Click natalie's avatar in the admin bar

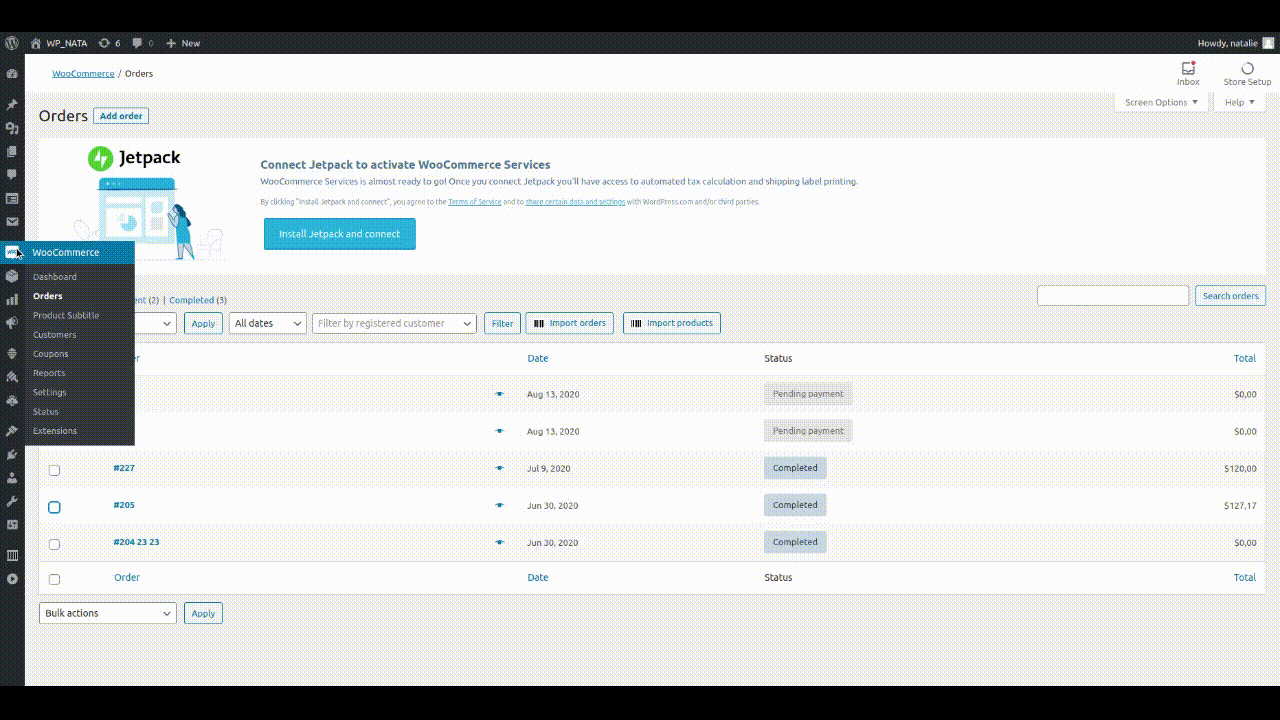coord(1268,43)
